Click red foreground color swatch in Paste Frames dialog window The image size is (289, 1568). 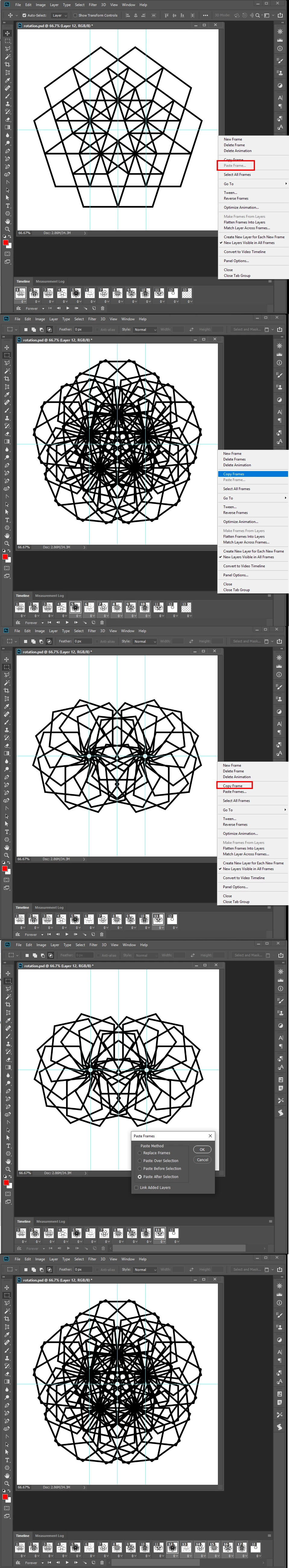[x=6, y=1183]
